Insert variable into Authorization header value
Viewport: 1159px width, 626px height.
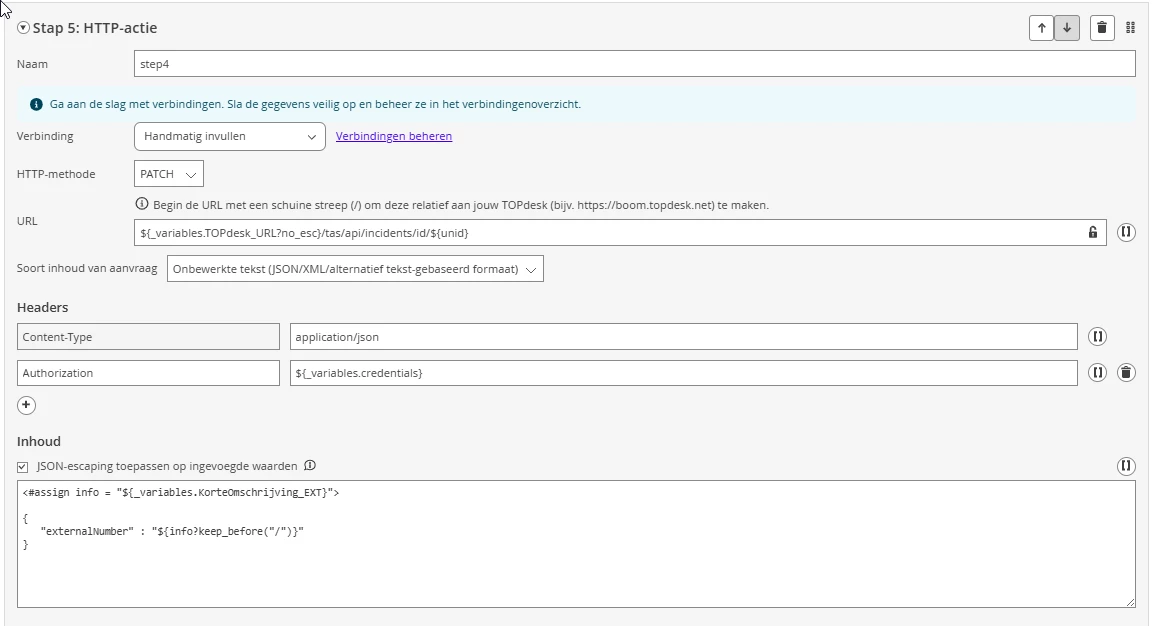[x=1097, y=373]
